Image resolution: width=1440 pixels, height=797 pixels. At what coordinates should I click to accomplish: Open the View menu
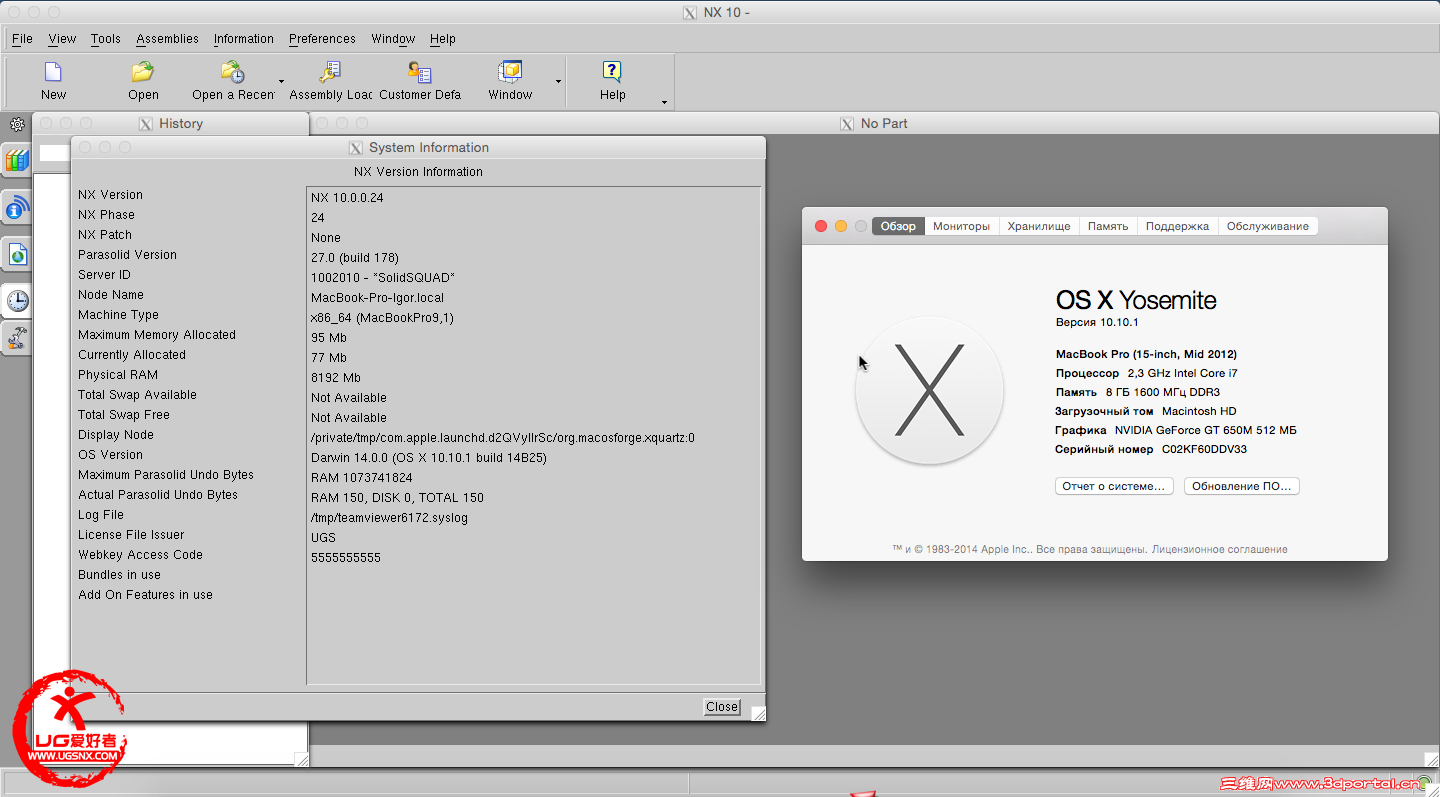point(62,39)
